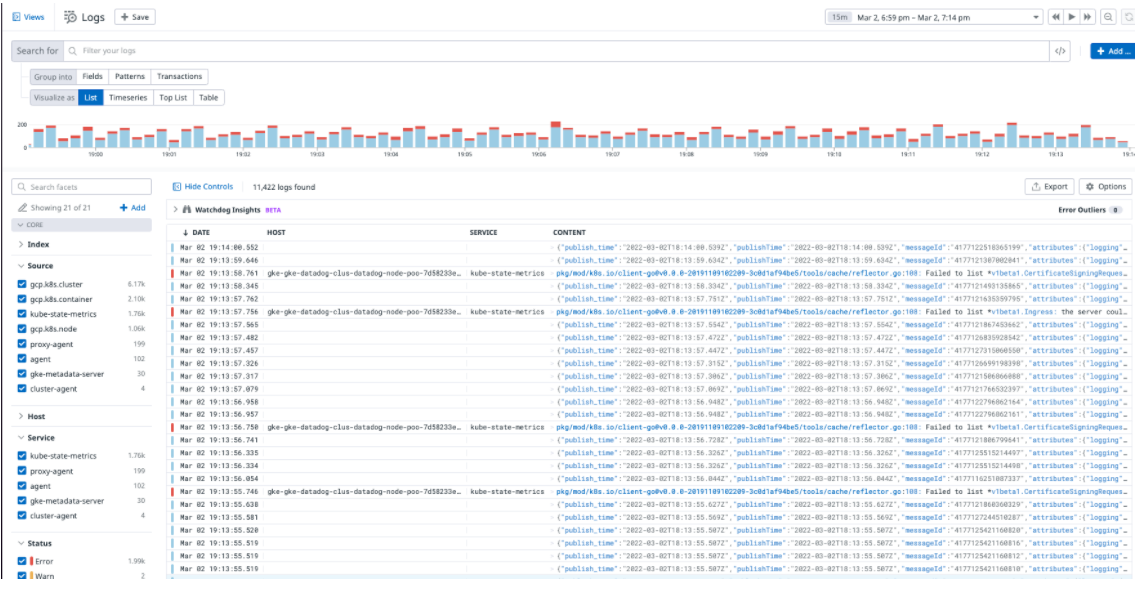Screen dimensions: 1138x594
Task: Open the time range dropdown
Action: click(x=1036, y=17)
